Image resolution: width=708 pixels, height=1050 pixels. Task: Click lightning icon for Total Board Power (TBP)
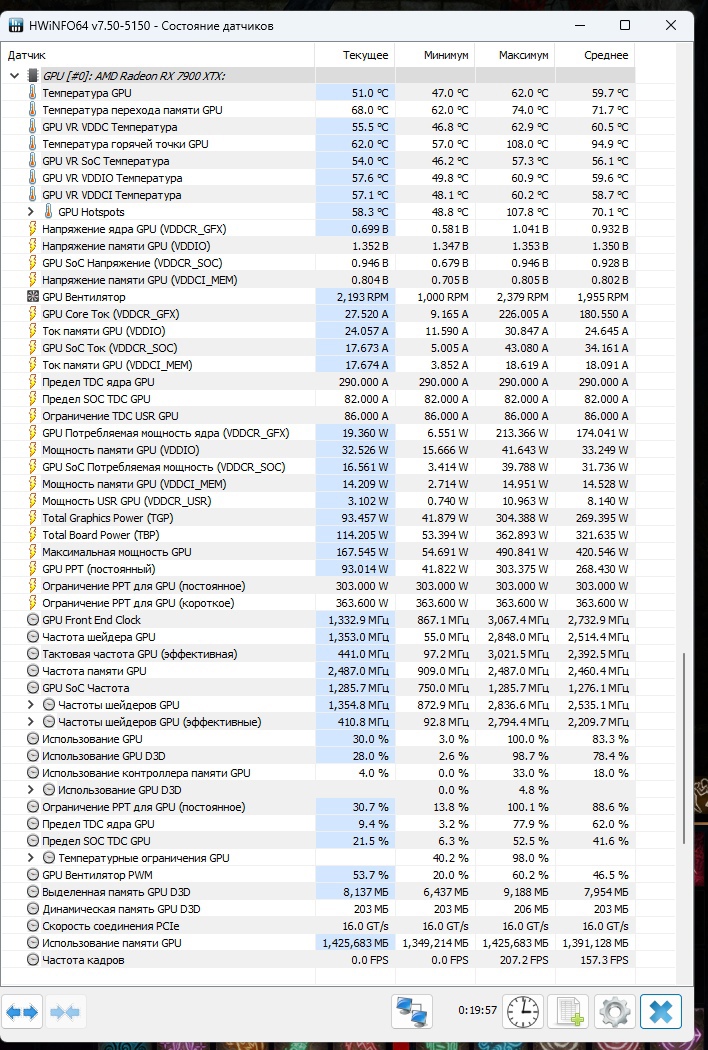click(x=32, y=534)
